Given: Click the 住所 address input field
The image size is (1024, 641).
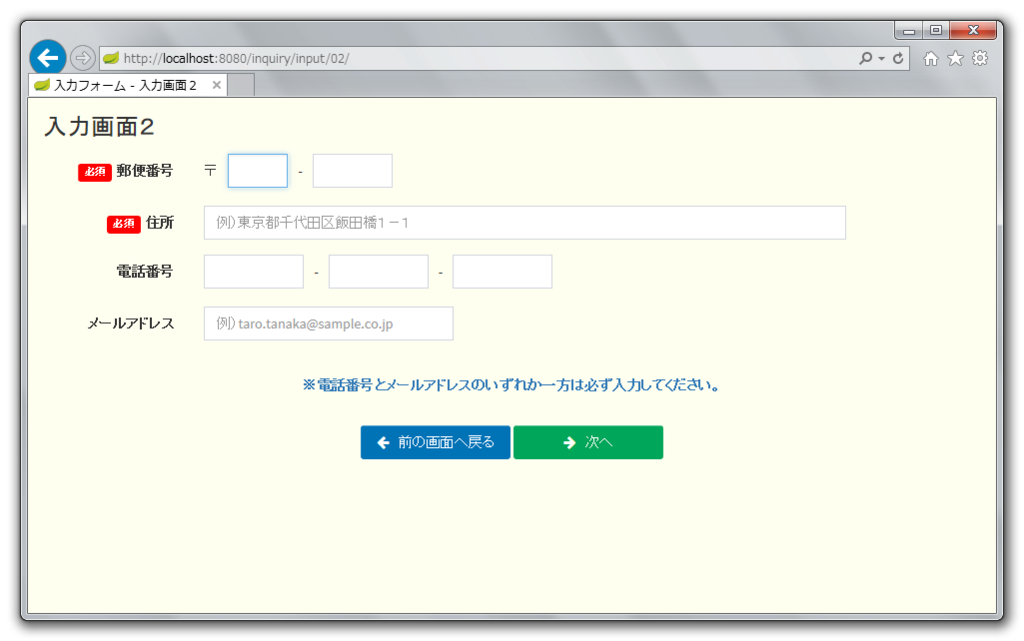Looking at the screenshot, I should 524,223.
